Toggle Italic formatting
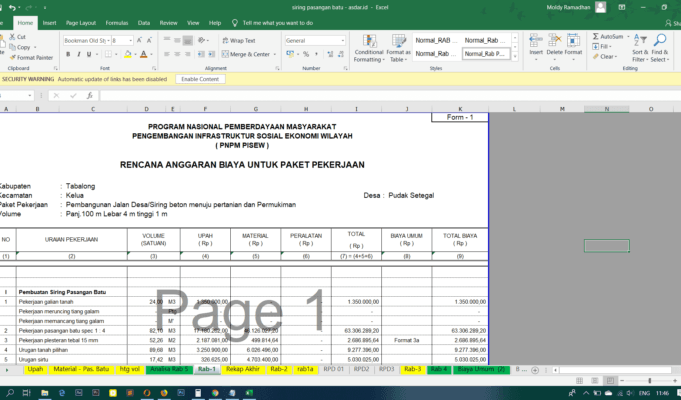Image resolution: width=681 pixels, height=400 pixels. pos(78,54)
